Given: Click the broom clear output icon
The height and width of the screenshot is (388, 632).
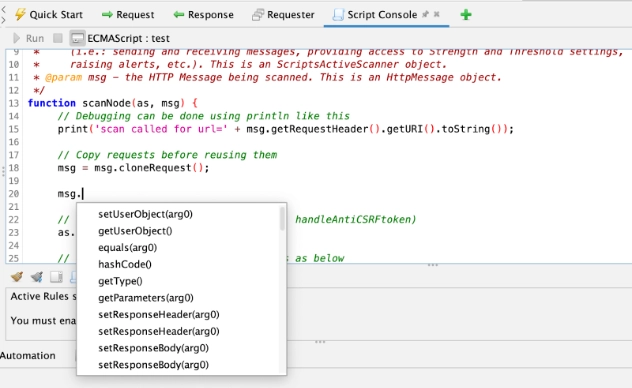Looking at the screenshot, I should [17, 277].
